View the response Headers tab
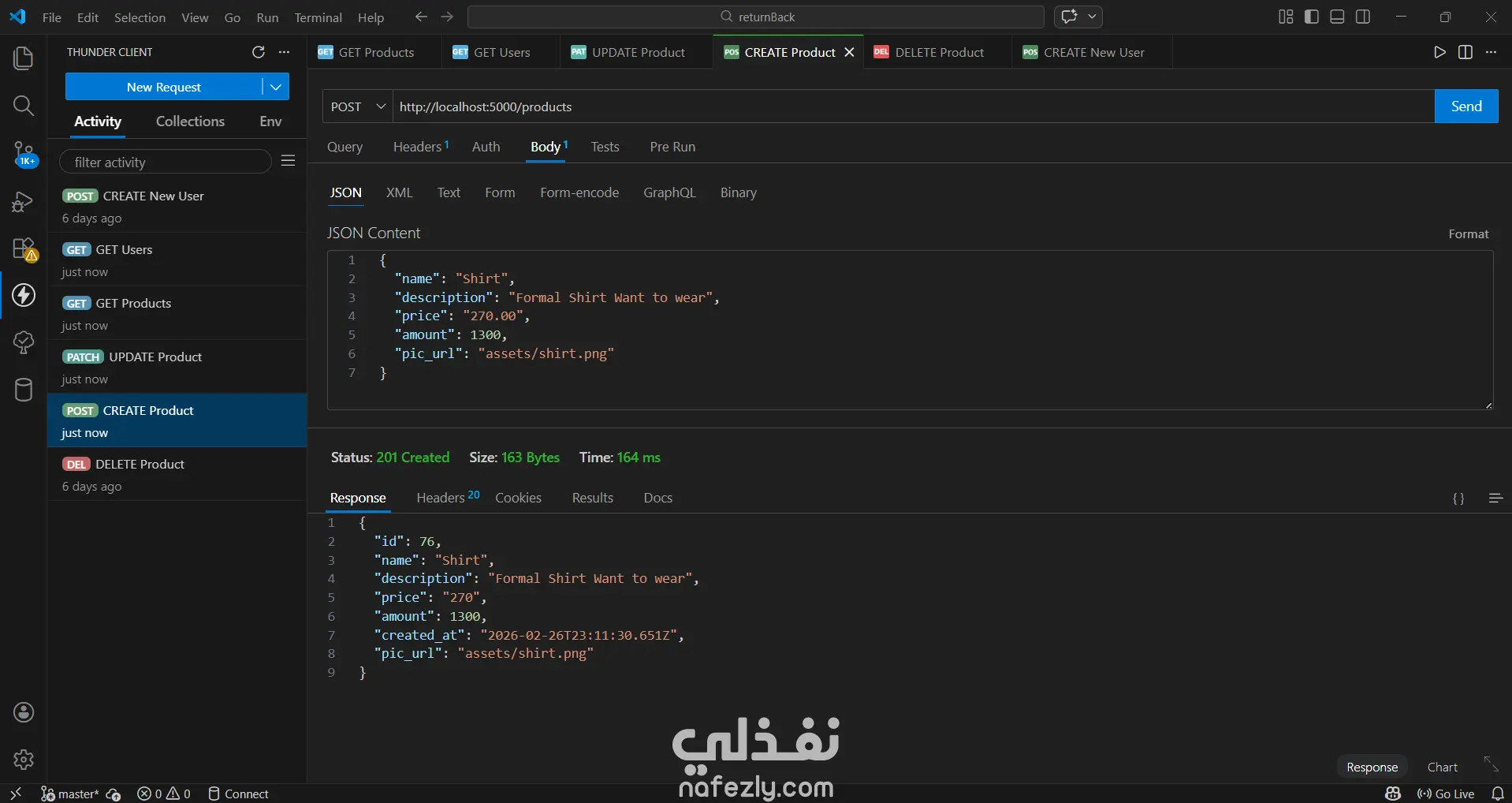The height and width of the screenshot is (803, 1512). tap(448, 498)
